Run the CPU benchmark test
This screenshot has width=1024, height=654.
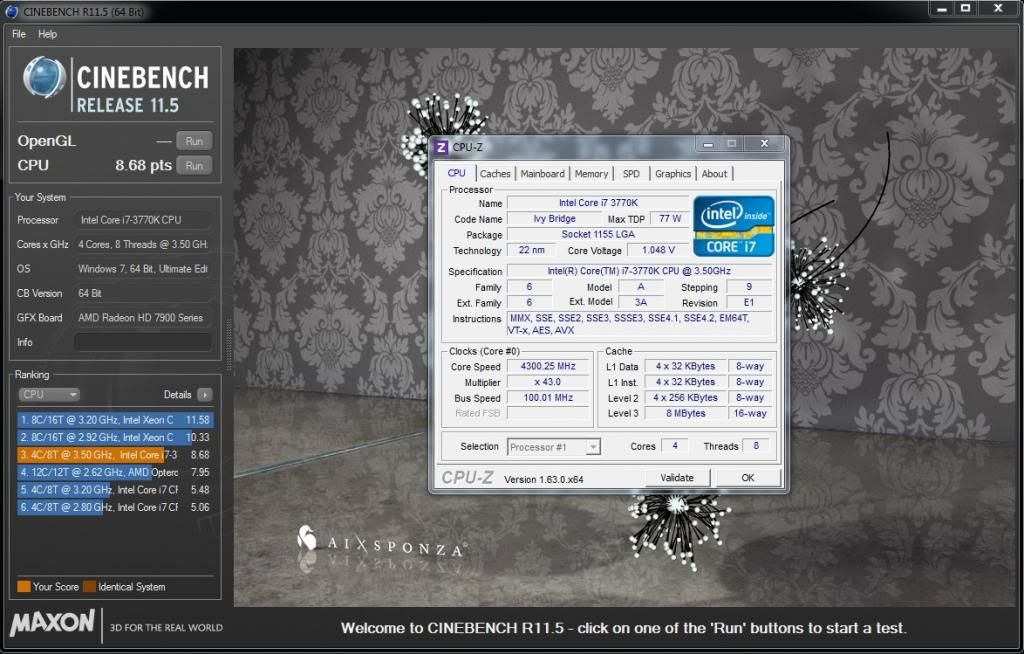coord(194,165)
